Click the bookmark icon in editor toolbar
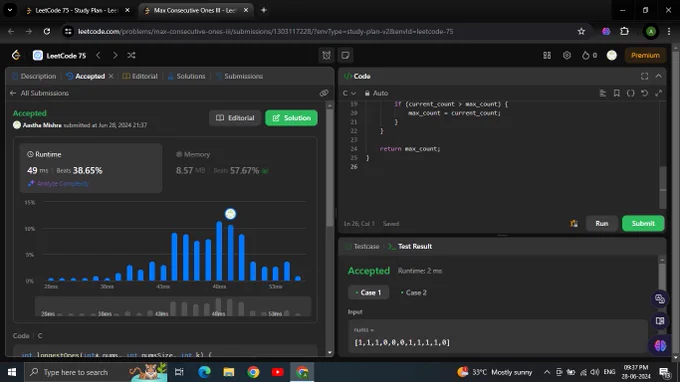 point(617,93)
